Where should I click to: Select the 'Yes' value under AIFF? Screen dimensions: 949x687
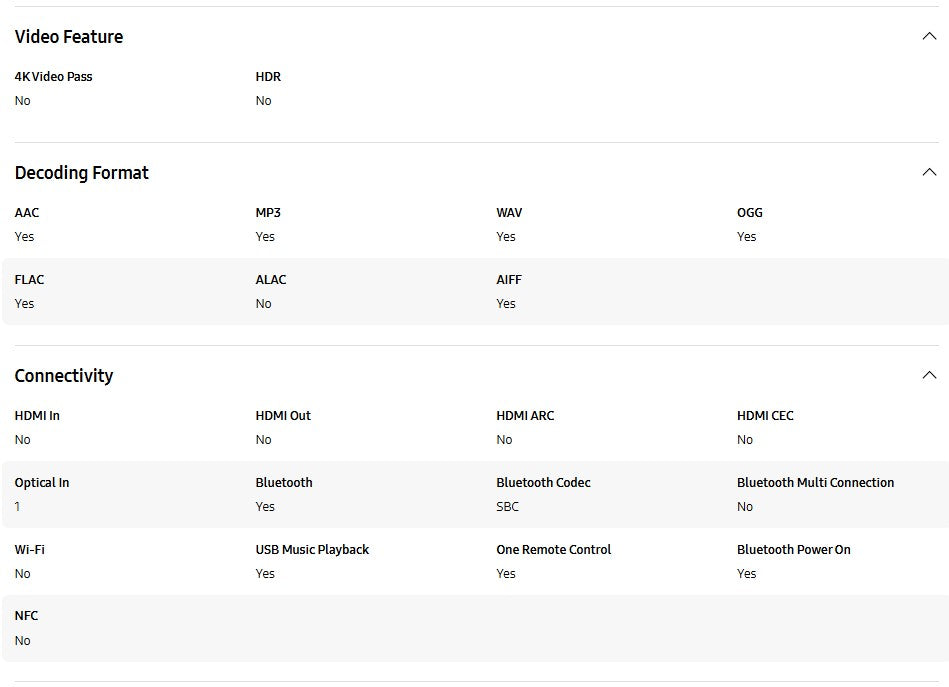coord(506,304)
